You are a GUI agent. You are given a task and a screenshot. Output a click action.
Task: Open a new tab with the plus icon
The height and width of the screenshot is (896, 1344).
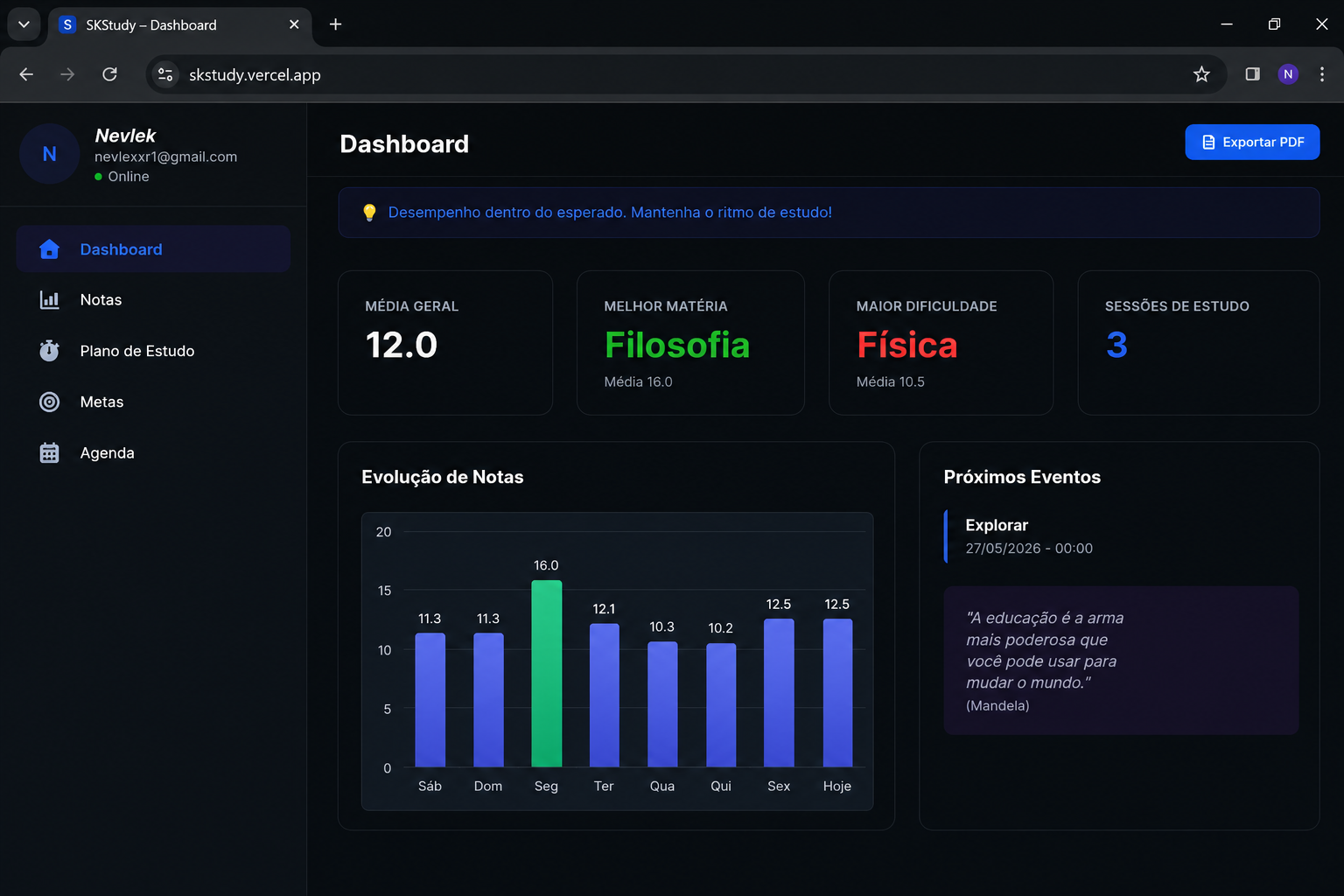pos(335,24)
